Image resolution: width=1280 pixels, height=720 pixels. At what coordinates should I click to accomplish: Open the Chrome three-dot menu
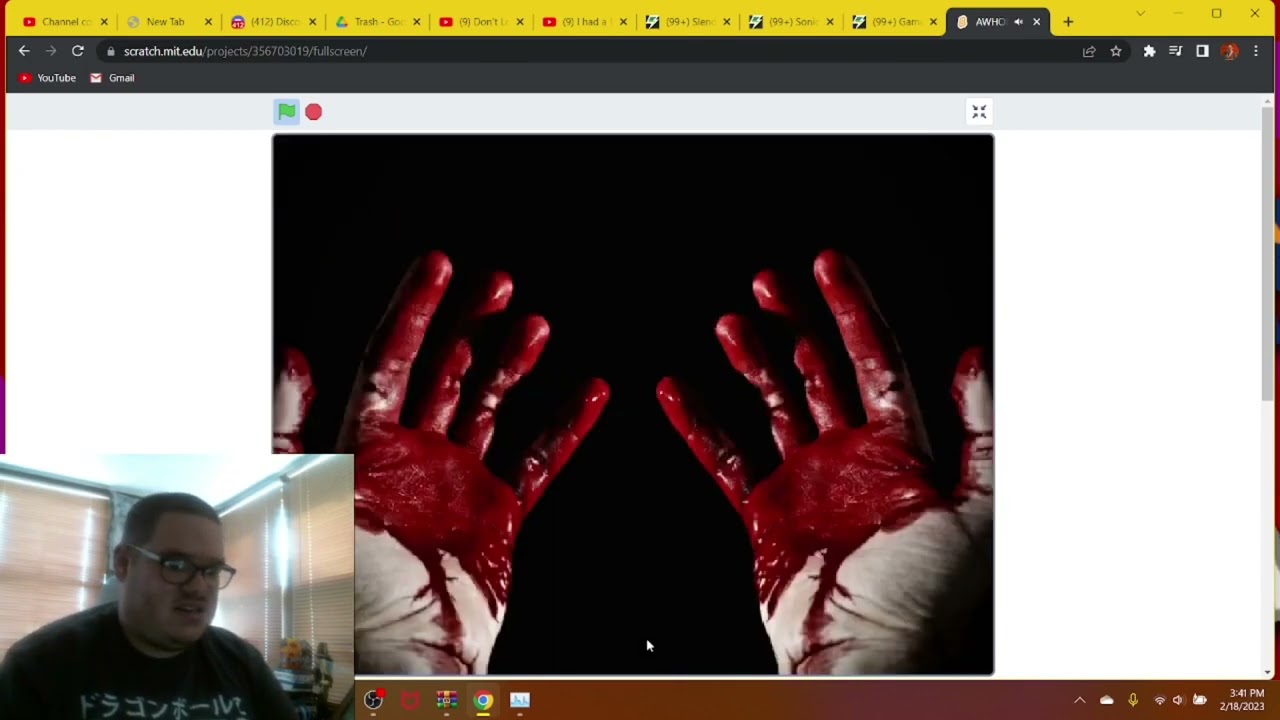tap(1256, 51)
